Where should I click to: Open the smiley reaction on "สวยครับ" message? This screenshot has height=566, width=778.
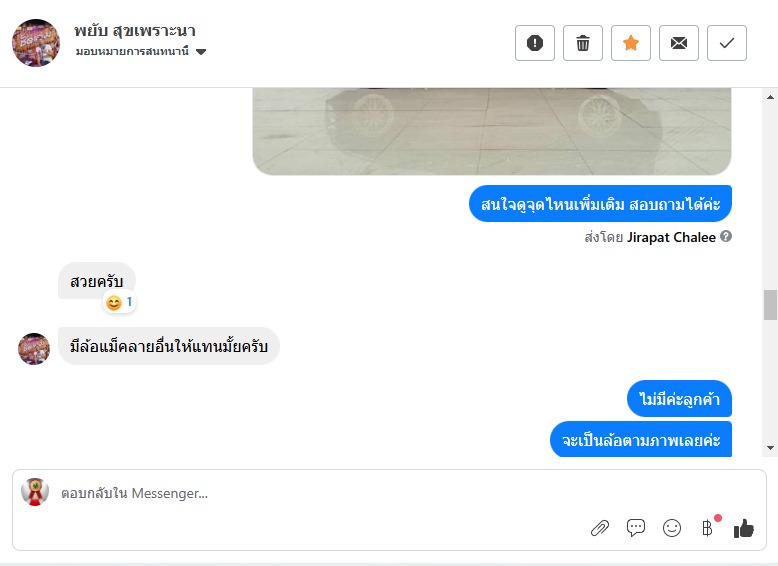coord(119,302)
